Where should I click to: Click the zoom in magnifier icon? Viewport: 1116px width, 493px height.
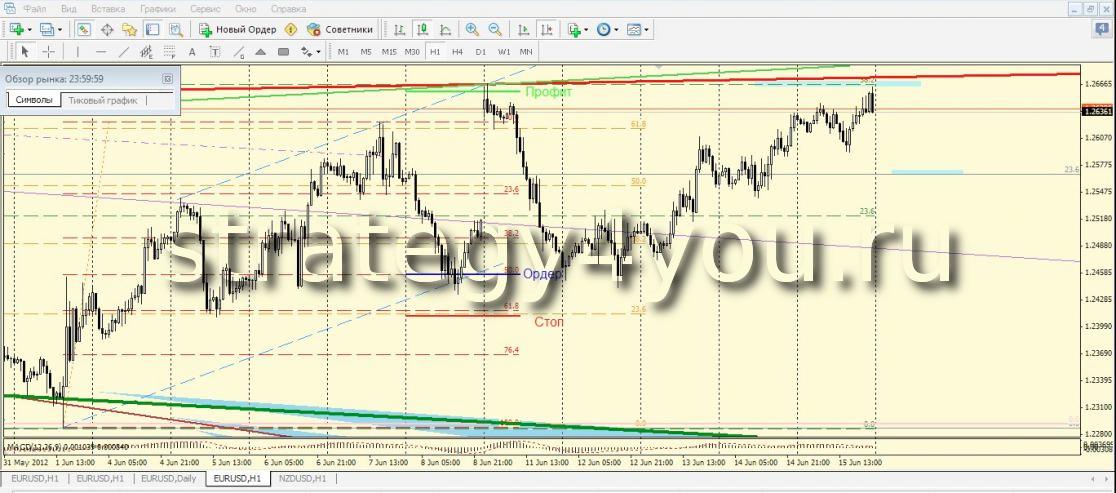tap(472, 30)
